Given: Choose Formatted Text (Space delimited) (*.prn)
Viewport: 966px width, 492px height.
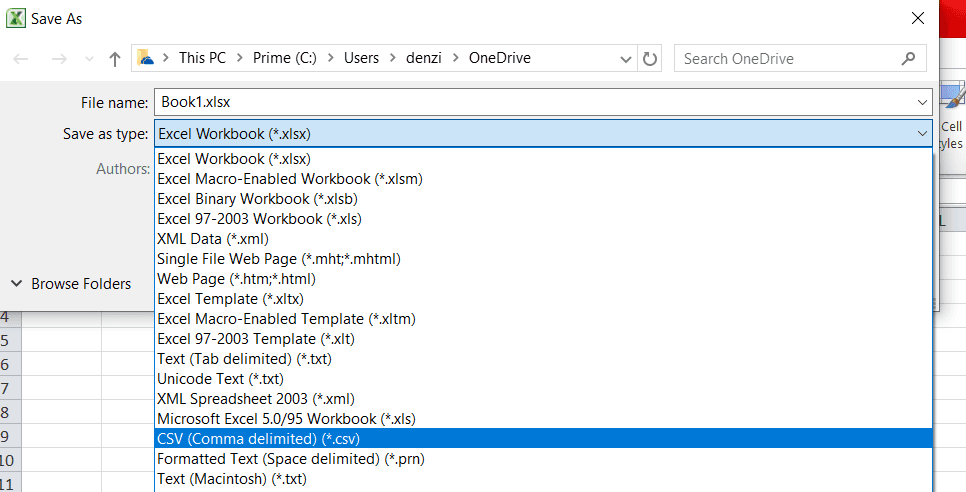Looking at the screenshot, I should tap(544, 459).
